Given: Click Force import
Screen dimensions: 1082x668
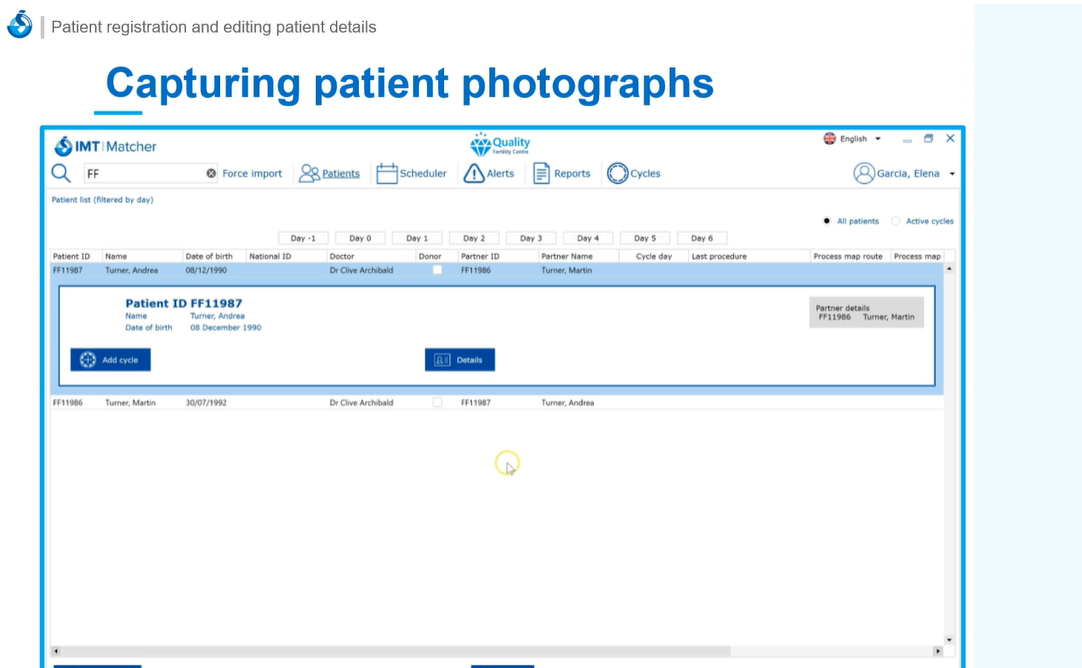Looking at the screenshot, I should [x=252, y=174].
